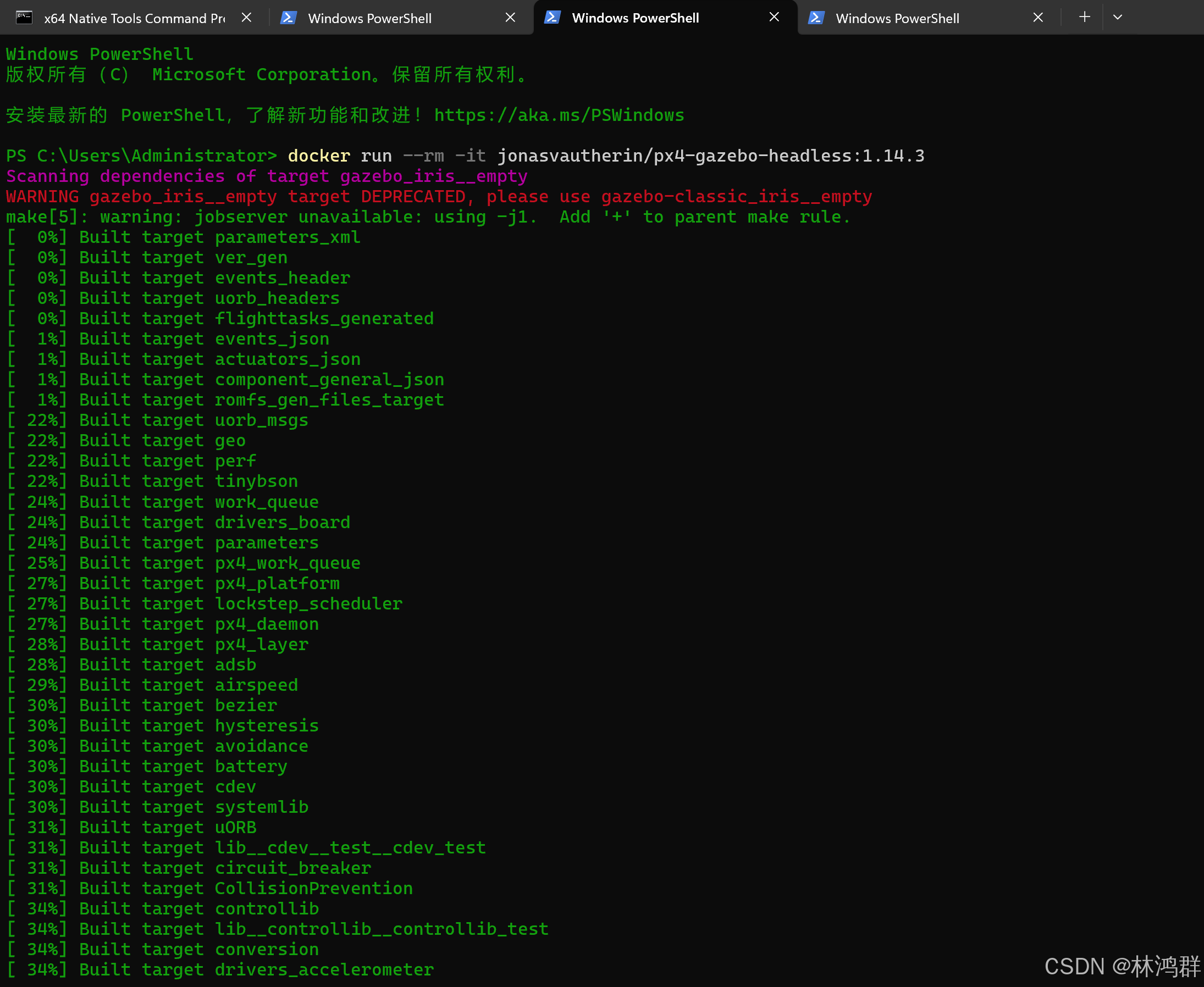Click '[ 24%] Built target parameters' line
The height and width of the screenshot is (987, 1204).
point(163,543)
